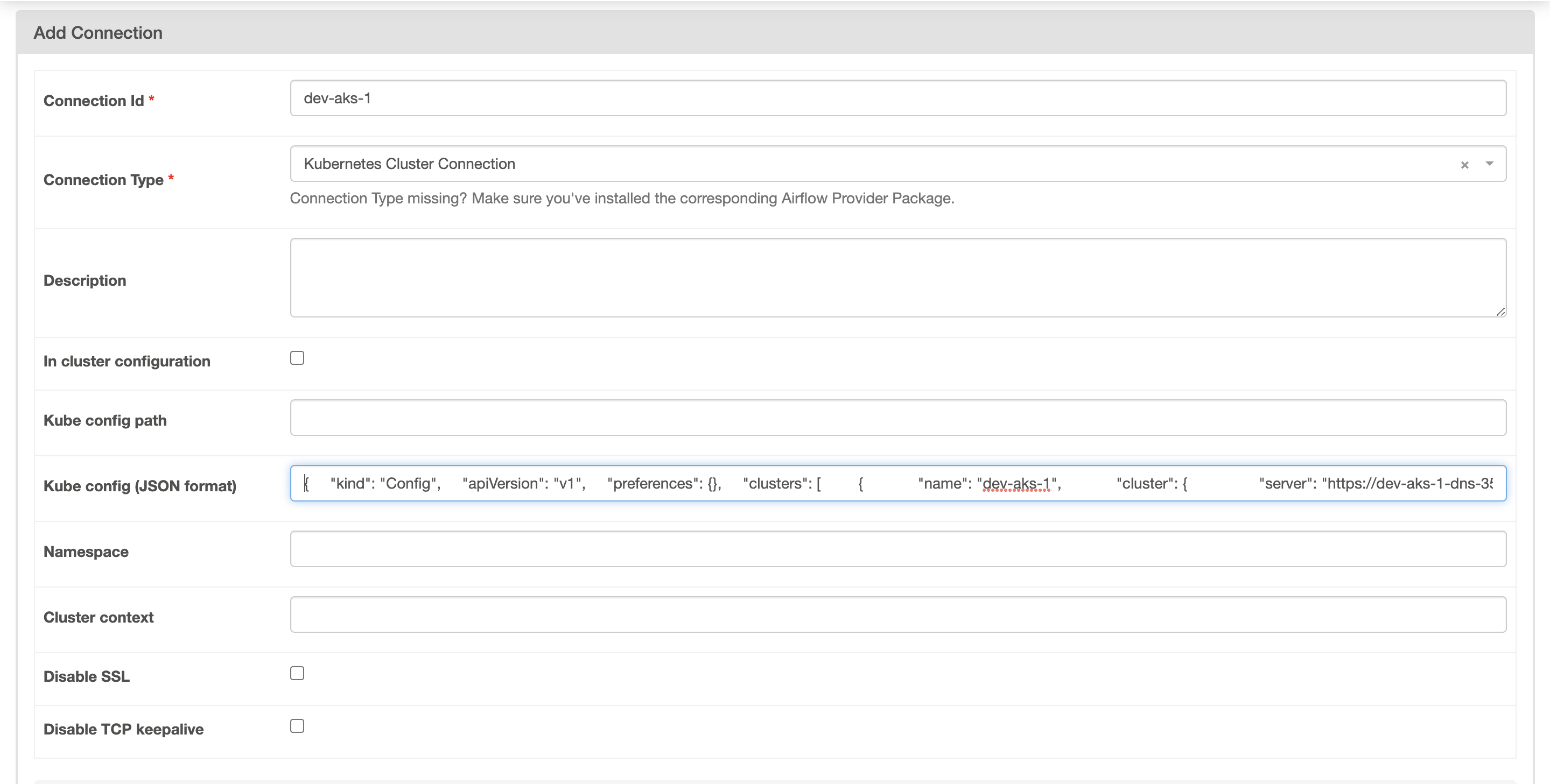The height and width of the screenshot is (784, 1550).
Task: Clear the selected Kubernetes Cluster Connection type
Action: point(1464,165)
